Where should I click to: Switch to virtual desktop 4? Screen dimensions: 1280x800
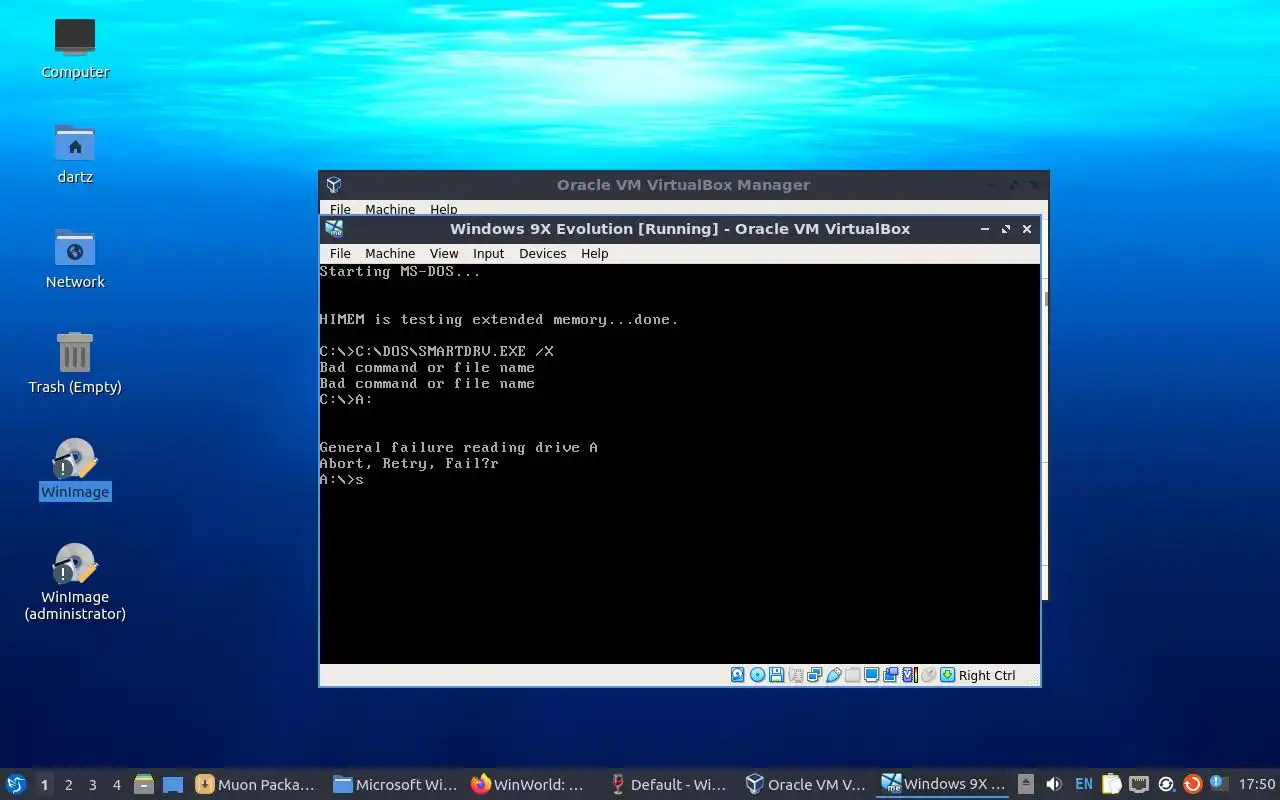(x=116, y=785)
